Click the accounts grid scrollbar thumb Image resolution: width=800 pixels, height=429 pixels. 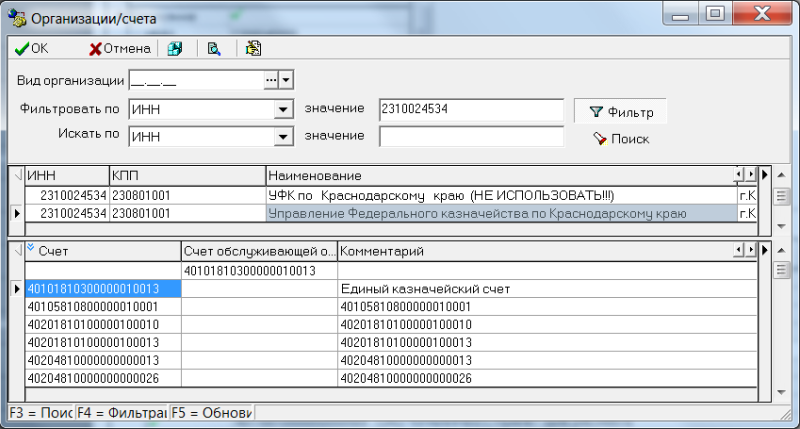click(781, 270)
